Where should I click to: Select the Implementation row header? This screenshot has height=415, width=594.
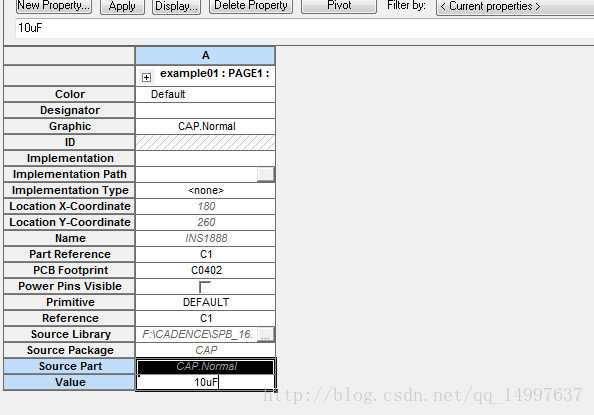click(x=69, y=158)
